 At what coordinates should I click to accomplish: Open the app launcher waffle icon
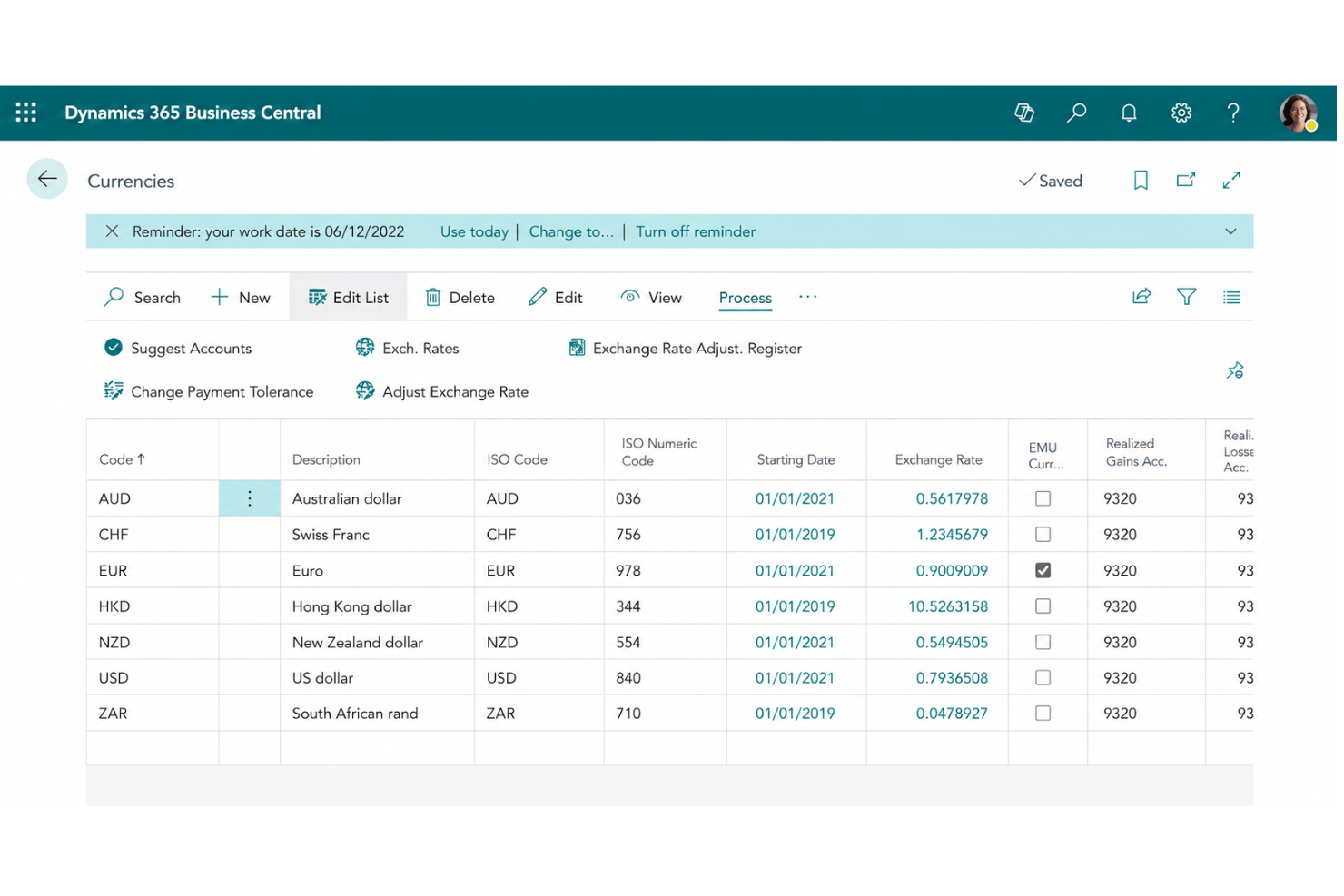[x=26, y=113]
